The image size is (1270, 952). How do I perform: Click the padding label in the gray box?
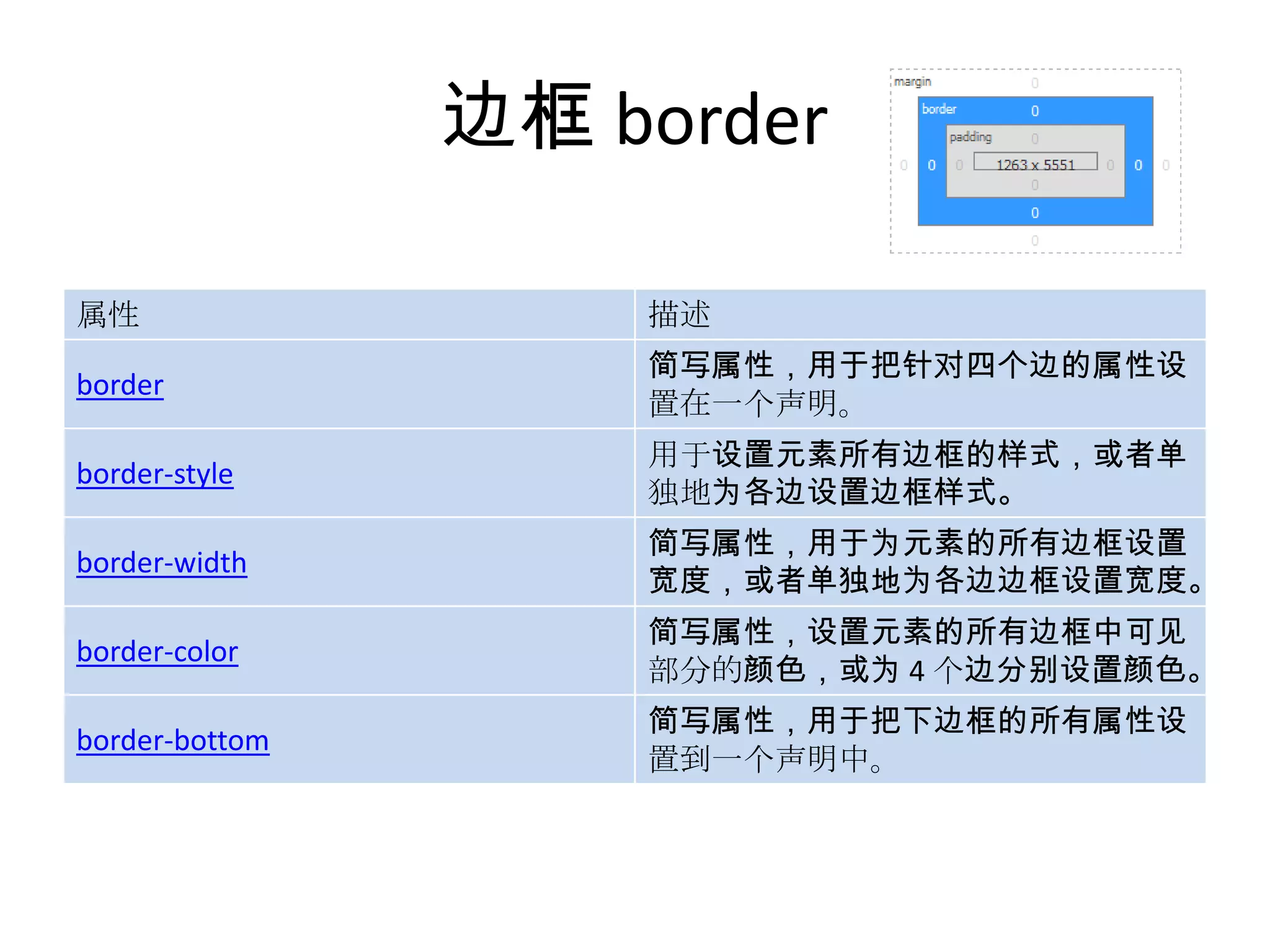point(970,137)
